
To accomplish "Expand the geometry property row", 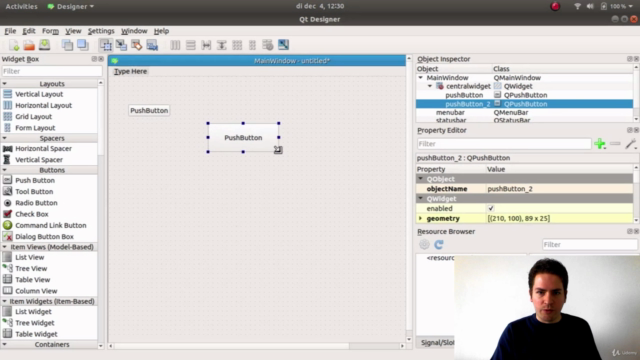I will [420, 218].
